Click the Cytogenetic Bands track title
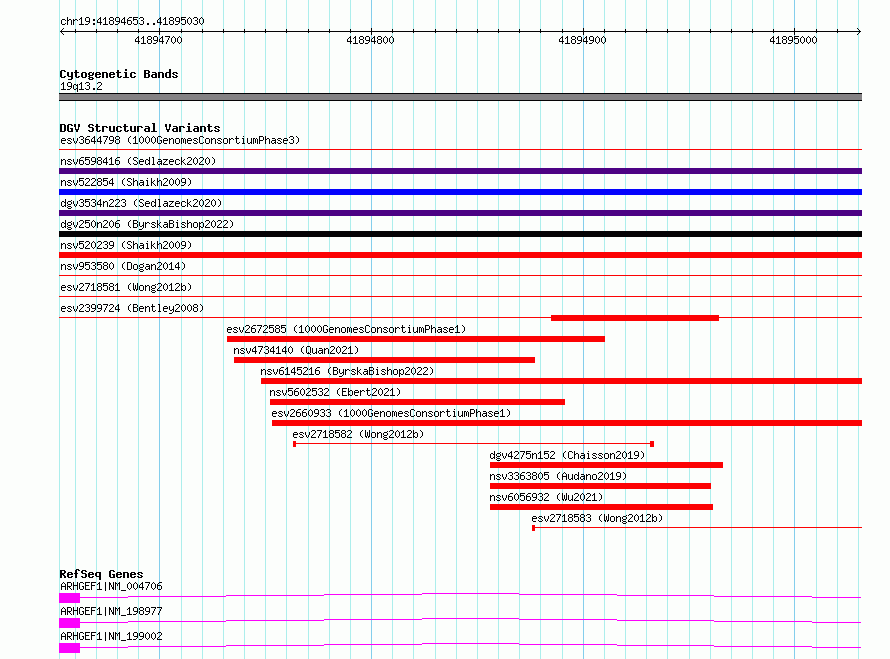 tap(119, 74)
